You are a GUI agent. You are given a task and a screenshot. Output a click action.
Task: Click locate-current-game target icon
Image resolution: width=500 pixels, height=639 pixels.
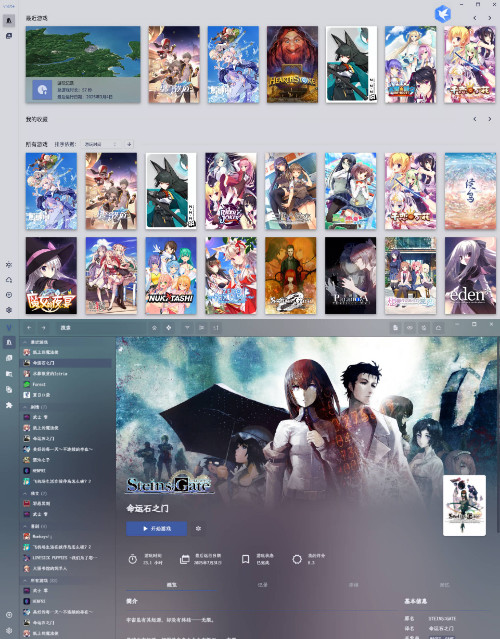pyautogui.click(x=169, y=328)
